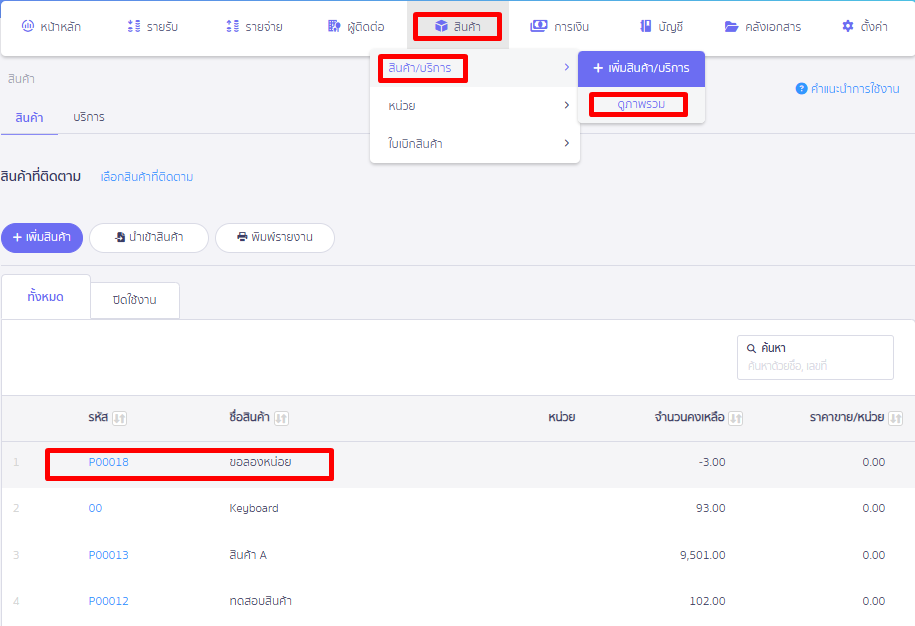The width and height of the screenshot is (915, 626).
Task: Click the นำเข้าสินค้า import button
Action: click(x=148, y=237)
